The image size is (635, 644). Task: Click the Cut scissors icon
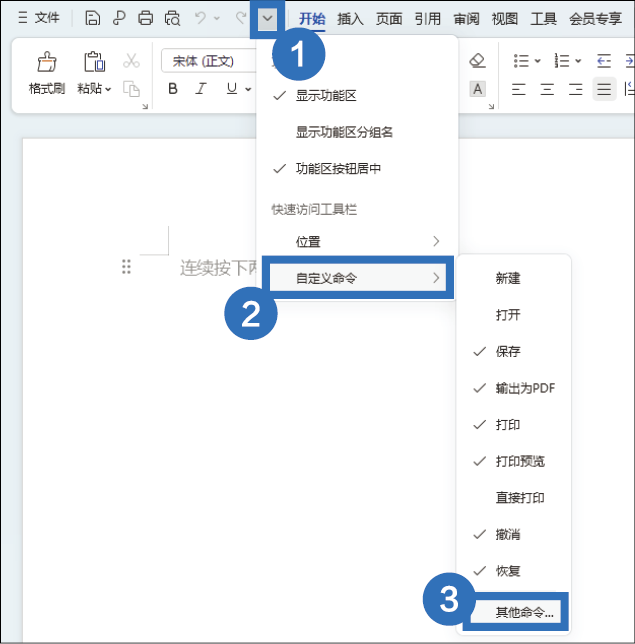coord(131,61)
